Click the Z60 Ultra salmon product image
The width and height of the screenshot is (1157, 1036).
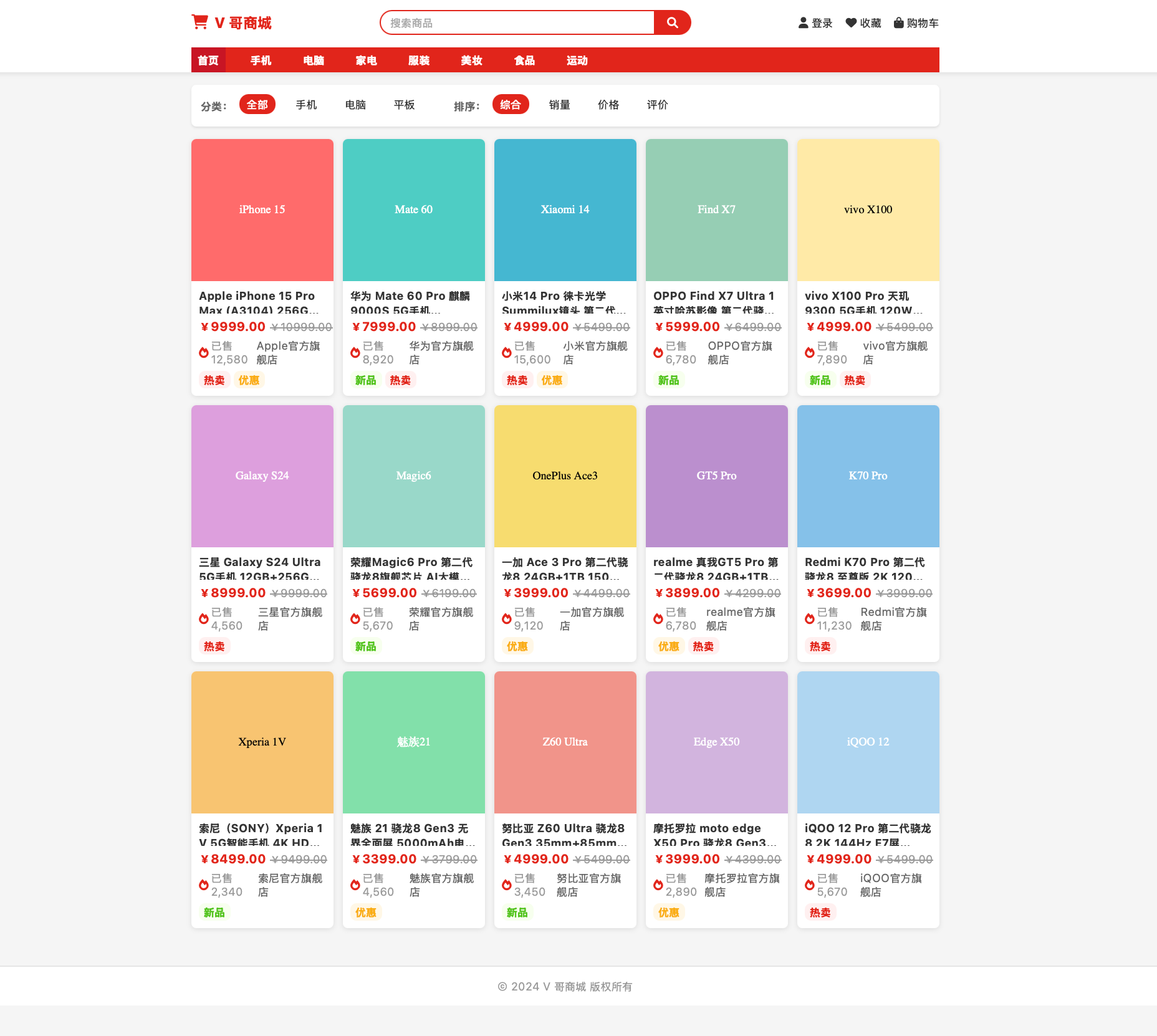tap(565, 742)
